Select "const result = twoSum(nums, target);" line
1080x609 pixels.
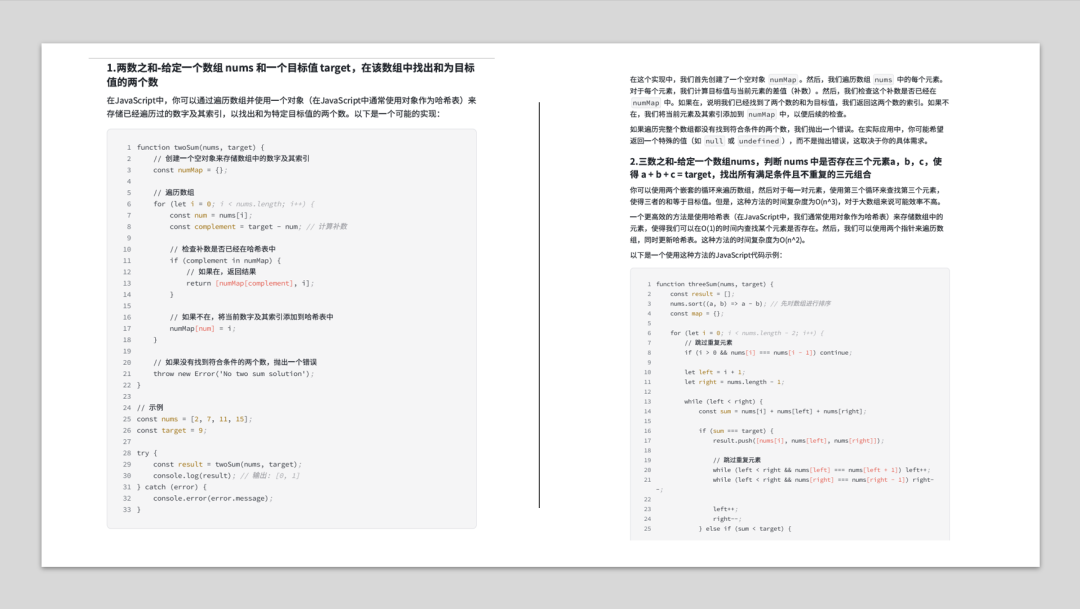pos(227,464)
